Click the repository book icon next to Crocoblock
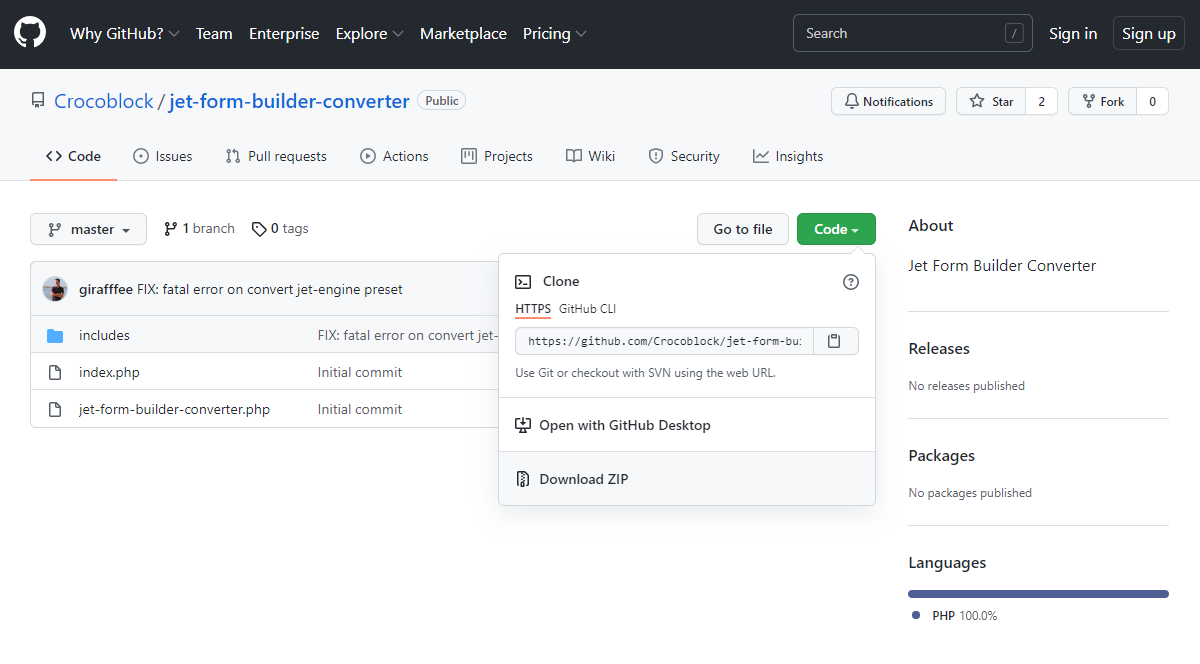Screen dimensions: 1200x664 38,100
